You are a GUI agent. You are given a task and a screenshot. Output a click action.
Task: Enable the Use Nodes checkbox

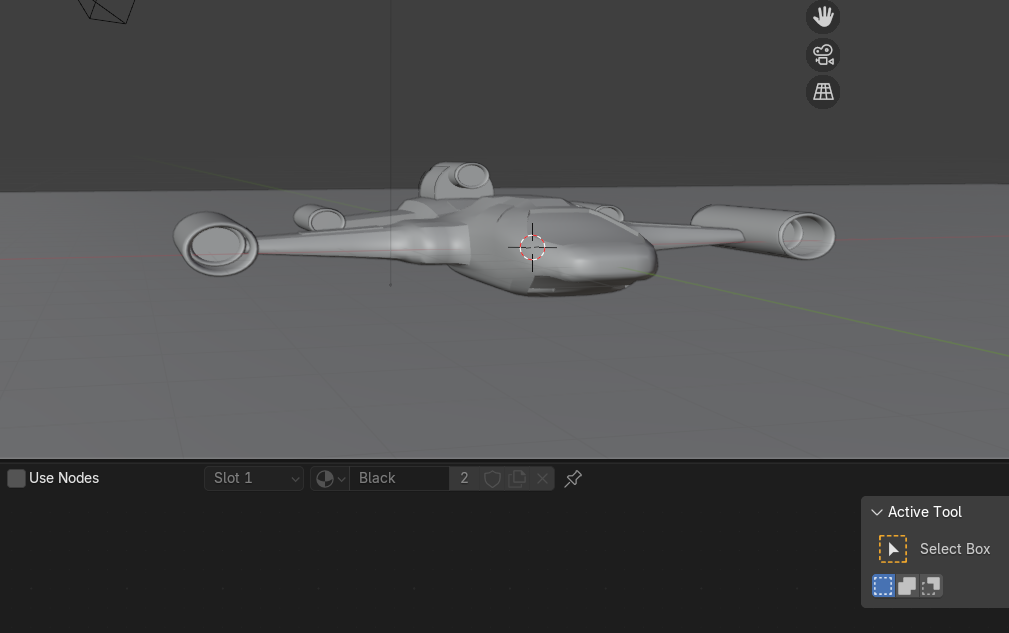click(x=16, y=478)
